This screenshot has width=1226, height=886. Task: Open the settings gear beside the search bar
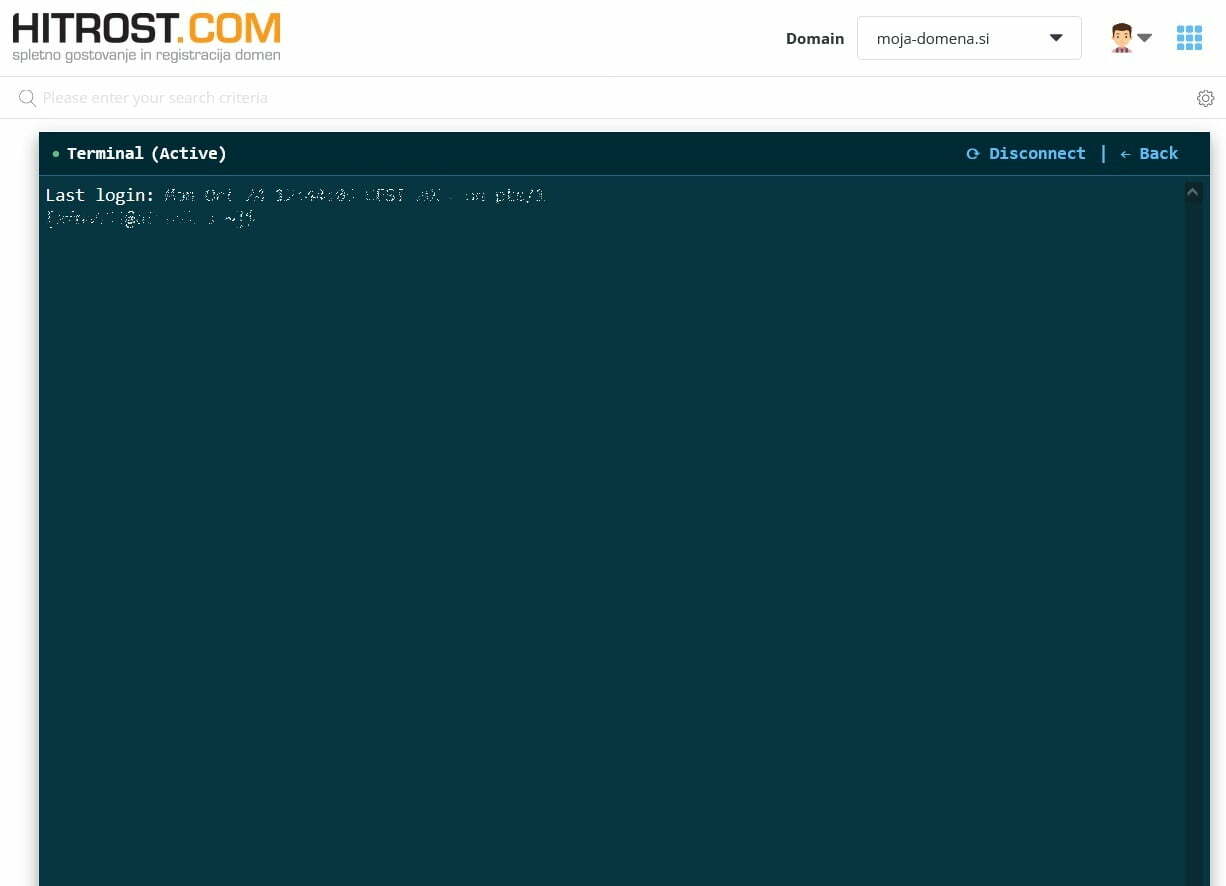pyautogui.click(x=1205, y=98)
